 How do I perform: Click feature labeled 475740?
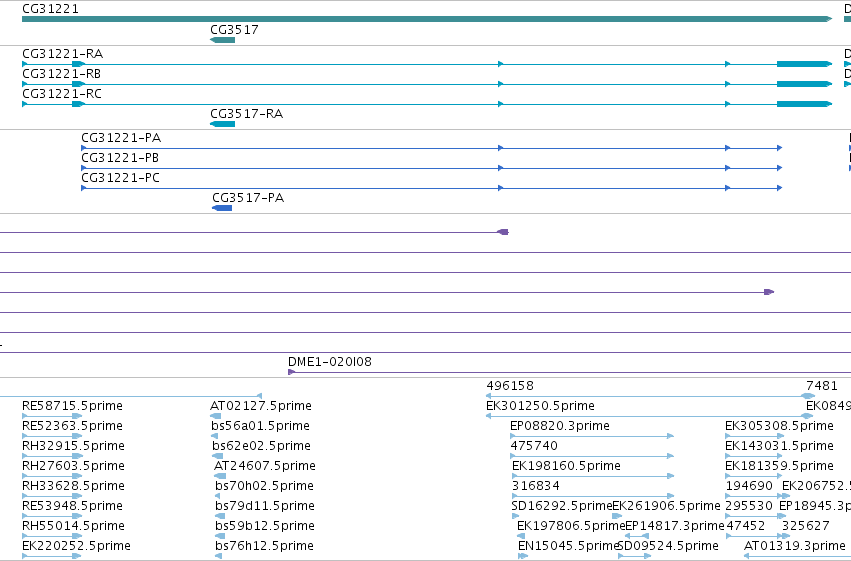[534, 446]
